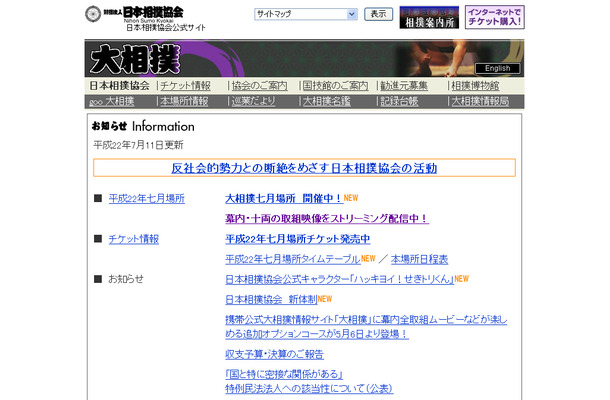
Task: Open the 収支予算・決算のご報告 link
Action: pos(274,354)
